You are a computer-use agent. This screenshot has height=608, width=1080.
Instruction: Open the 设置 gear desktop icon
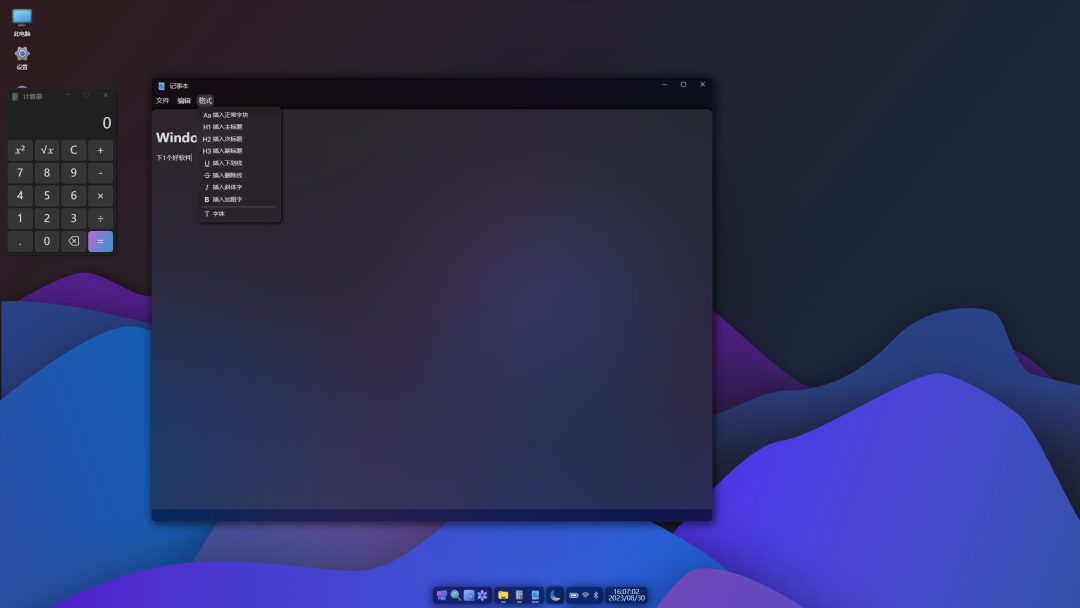tap(22, 58)
